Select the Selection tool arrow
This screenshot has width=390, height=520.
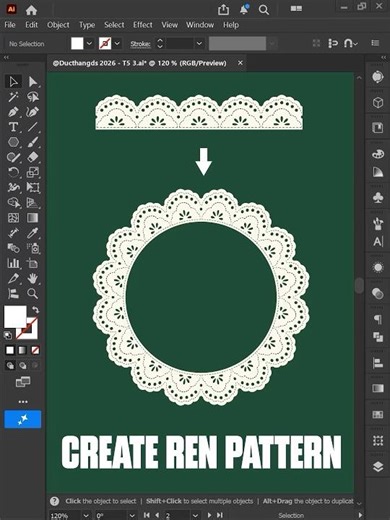coord(13,82)
